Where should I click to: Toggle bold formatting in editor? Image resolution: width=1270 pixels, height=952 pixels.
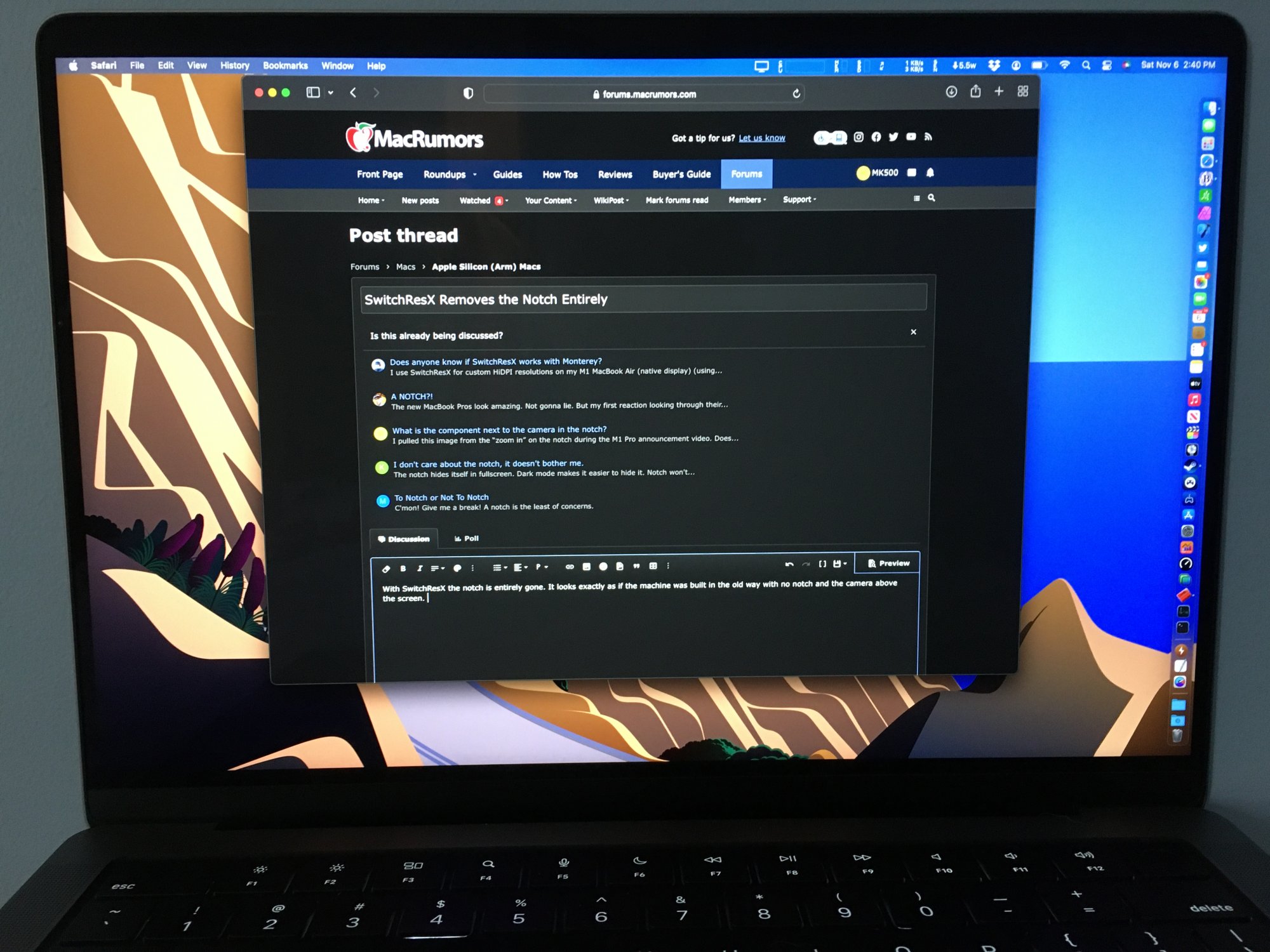(x=403, y=569)
